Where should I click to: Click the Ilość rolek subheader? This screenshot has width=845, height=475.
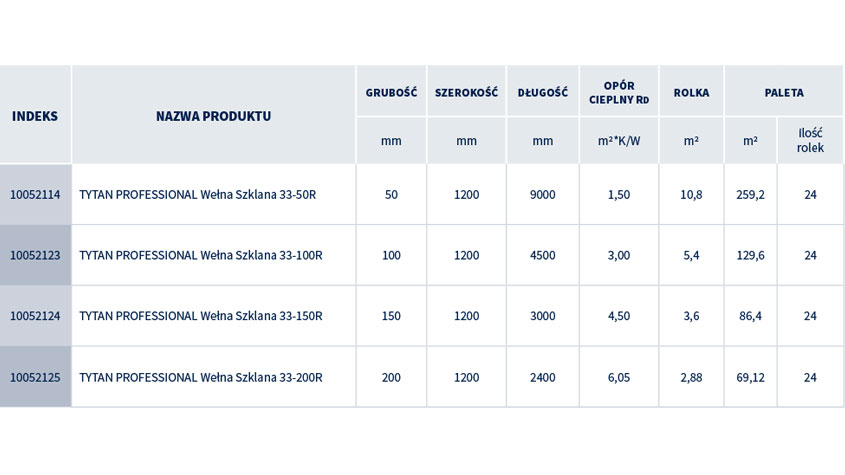[810, 141]
